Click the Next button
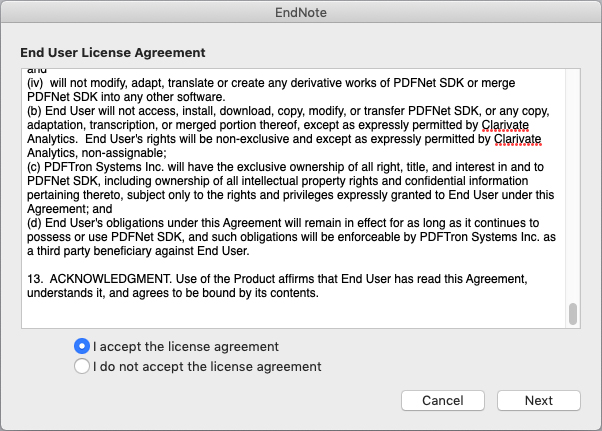The image size is (602, 431). [x=539, y=400]
